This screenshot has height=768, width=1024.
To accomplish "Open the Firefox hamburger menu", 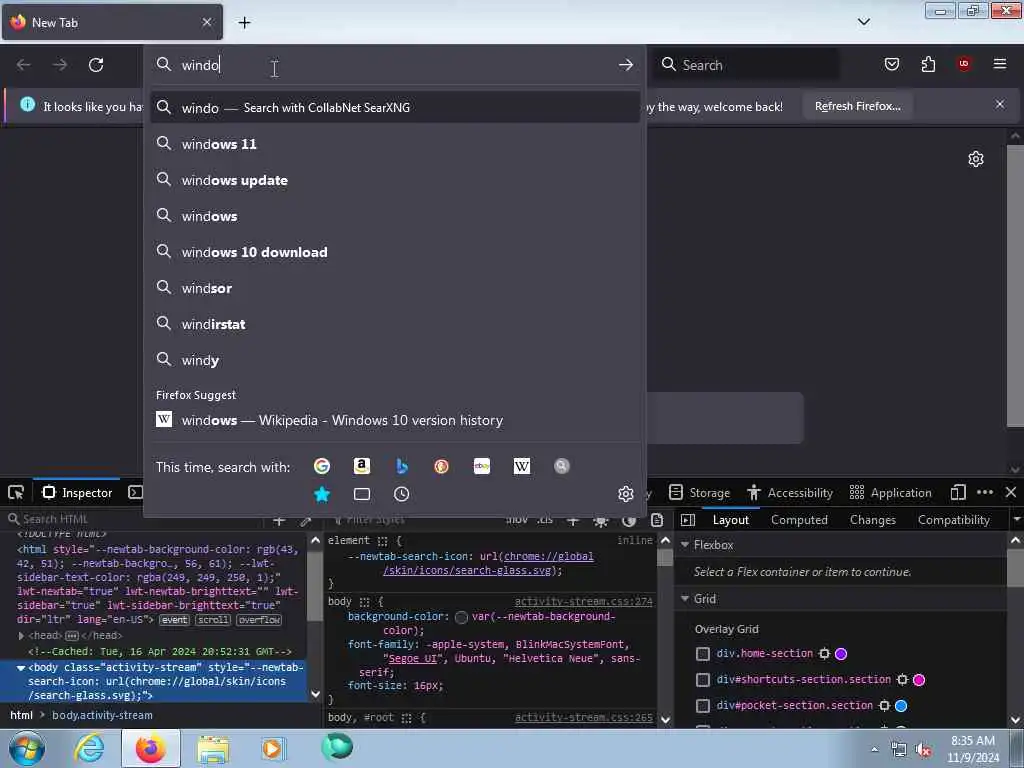I will coord(1000,64).
